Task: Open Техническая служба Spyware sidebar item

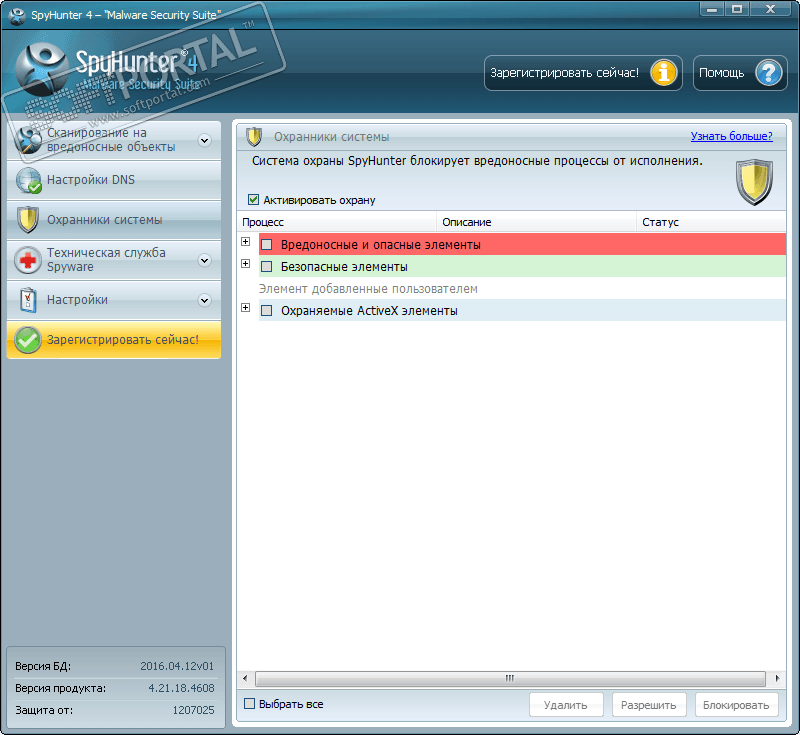Action: [x=114, y=260]
